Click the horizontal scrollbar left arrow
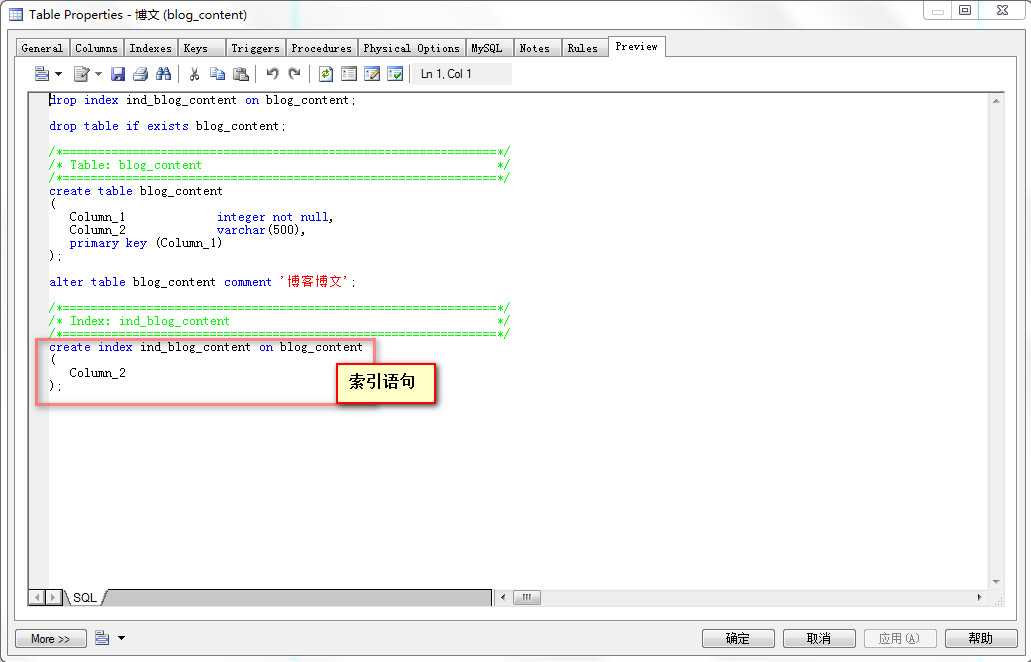Viewport: 1031px width, 662px height. click(503, 597)
